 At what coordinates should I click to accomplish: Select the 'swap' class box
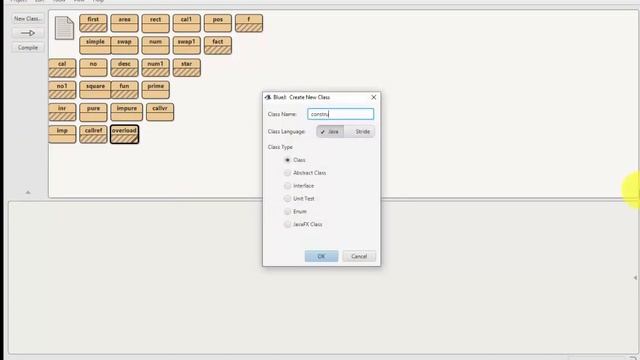(x=124, y=45)
